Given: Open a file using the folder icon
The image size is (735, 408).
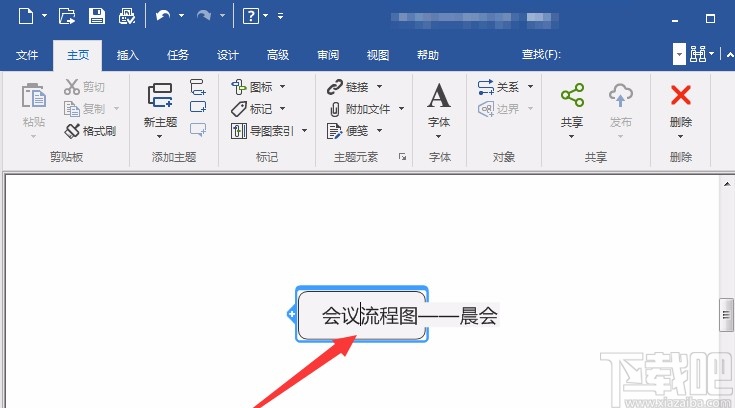Looking at the screenshot, I should tap(67, 16).
